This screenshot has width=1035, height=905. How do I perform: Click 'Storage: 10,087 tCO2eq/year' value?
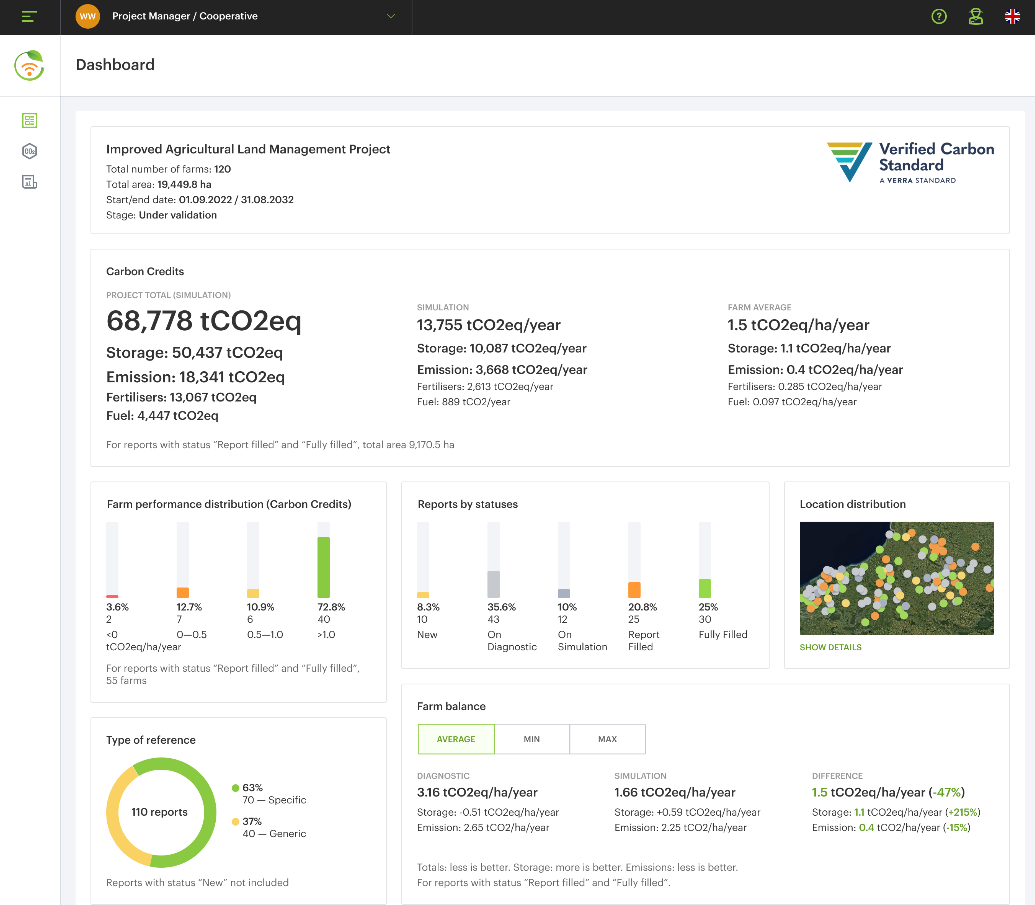[x=502, y=349]
